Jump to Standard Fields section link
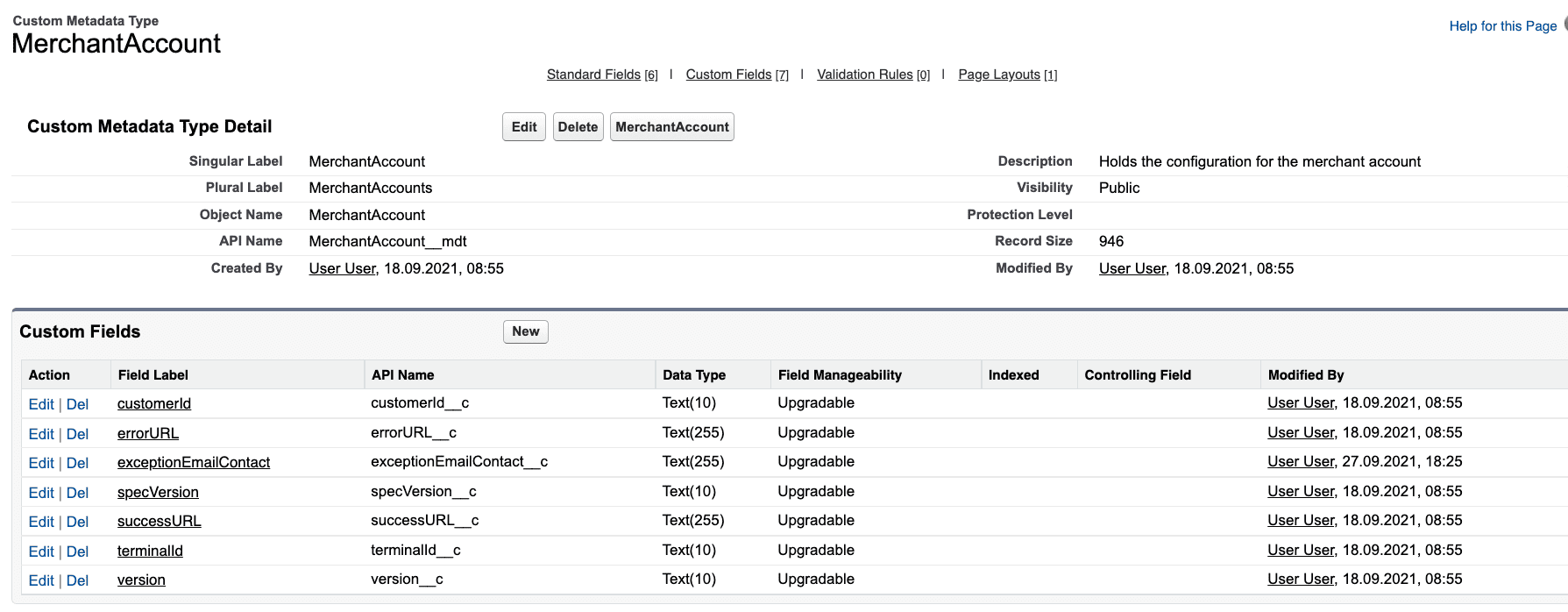The image size is (1568, 612). [593, 75]
